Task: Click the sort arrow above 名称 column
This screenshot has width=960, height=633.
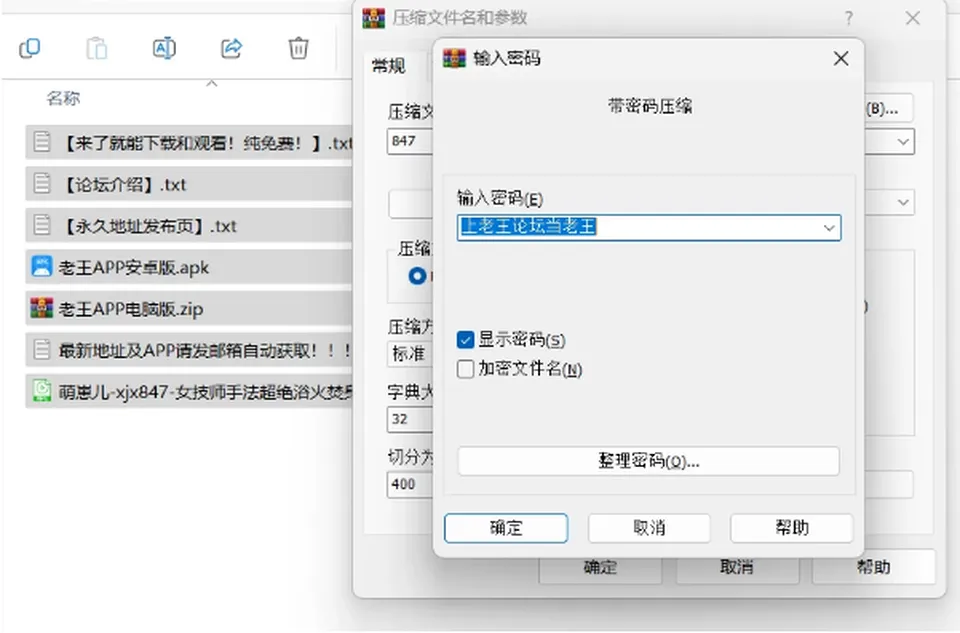Action: (x=212, y=84)
